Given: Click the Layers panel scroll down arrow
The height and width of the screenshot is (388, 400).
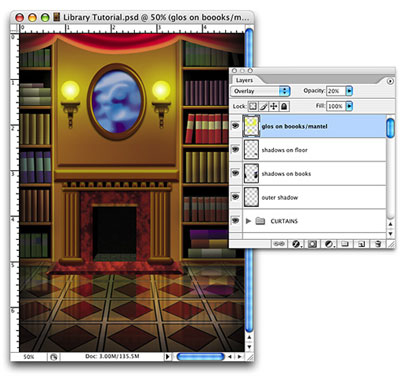Looking at the screenshot, I should 390,234.
